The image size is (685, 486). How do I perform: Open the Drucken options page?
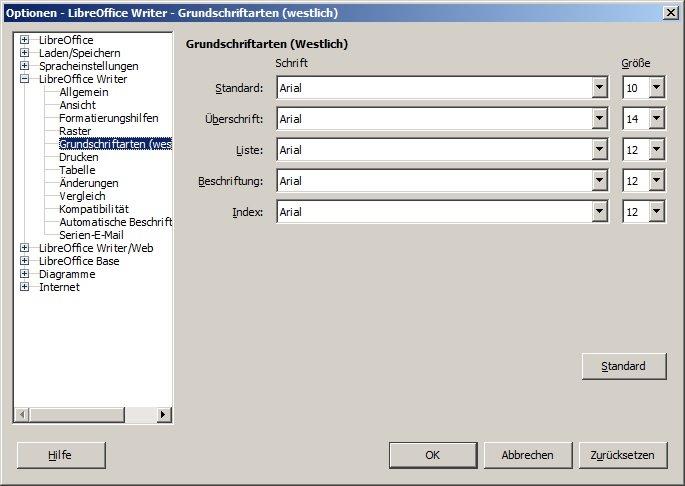coord(79,157)
